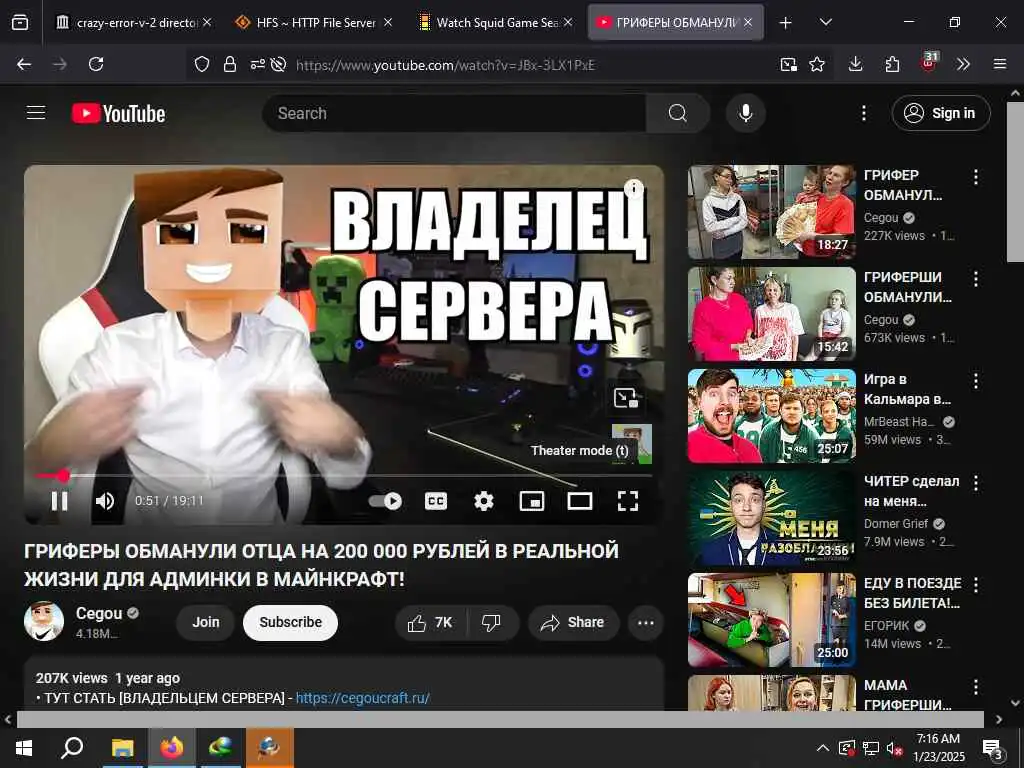
Task: Open options menu for Игра в Кальмара video
Action: tap(976, 381)
